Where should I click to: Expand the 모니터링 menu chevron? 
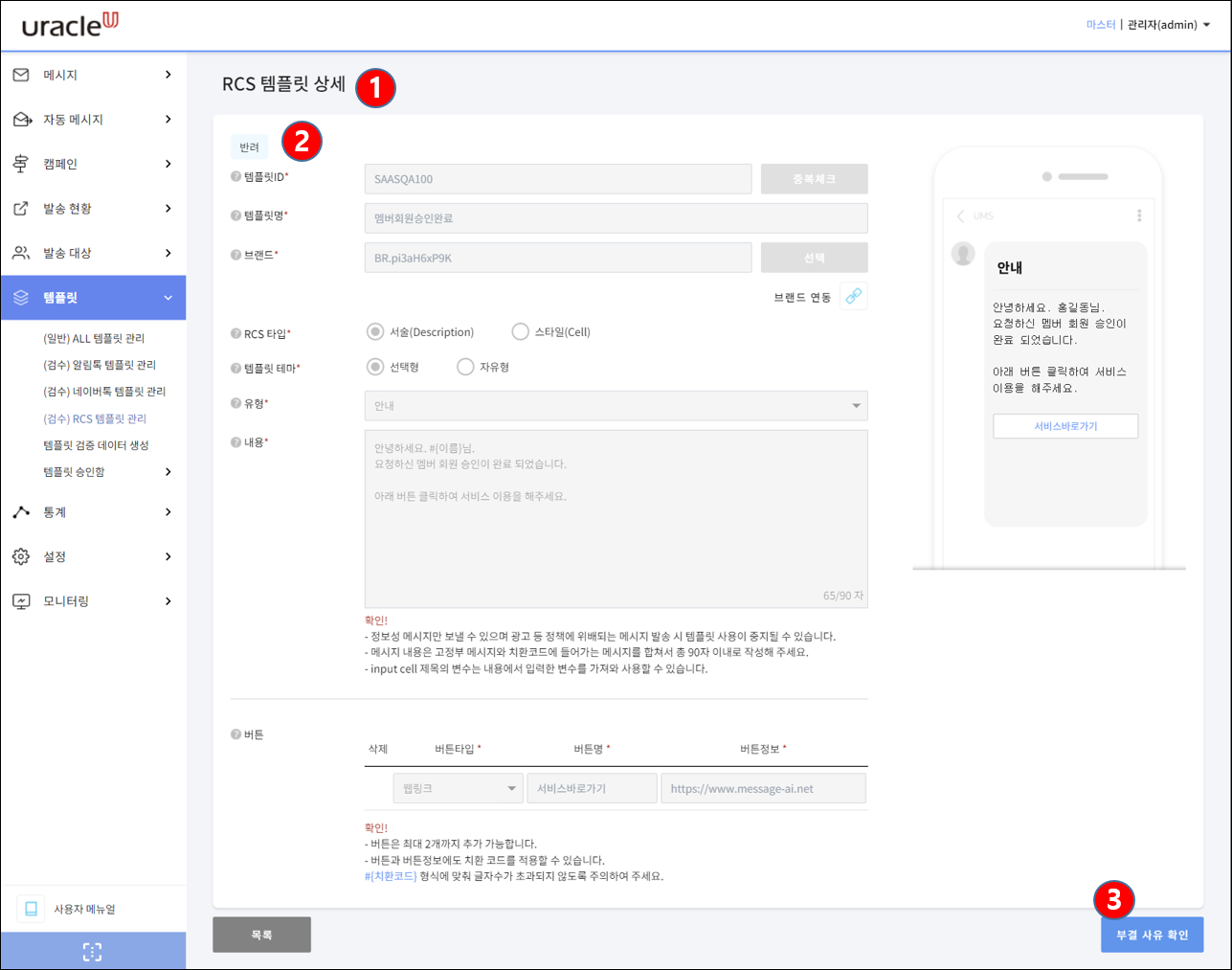click(x=168, y=601)
